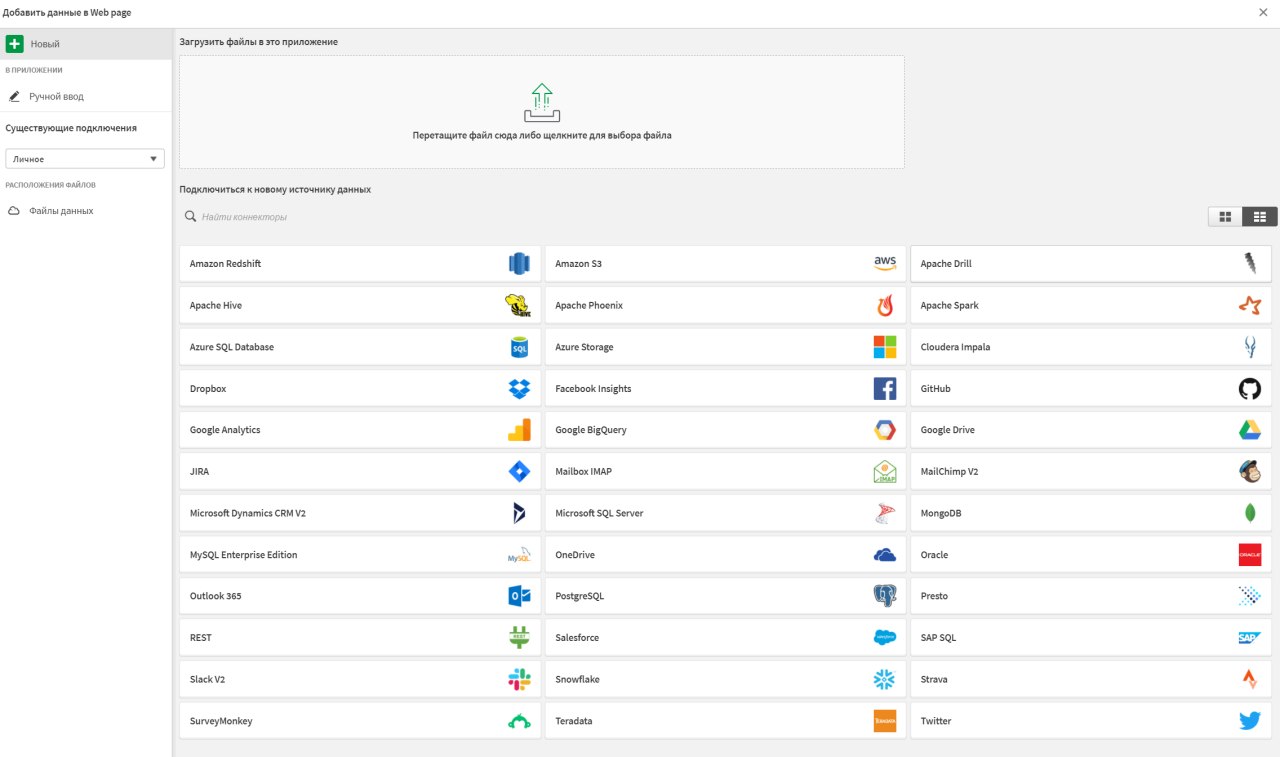Click the search magnifier icon
The width and height of the screenshot is (1280, 757).
click(190, 217)
